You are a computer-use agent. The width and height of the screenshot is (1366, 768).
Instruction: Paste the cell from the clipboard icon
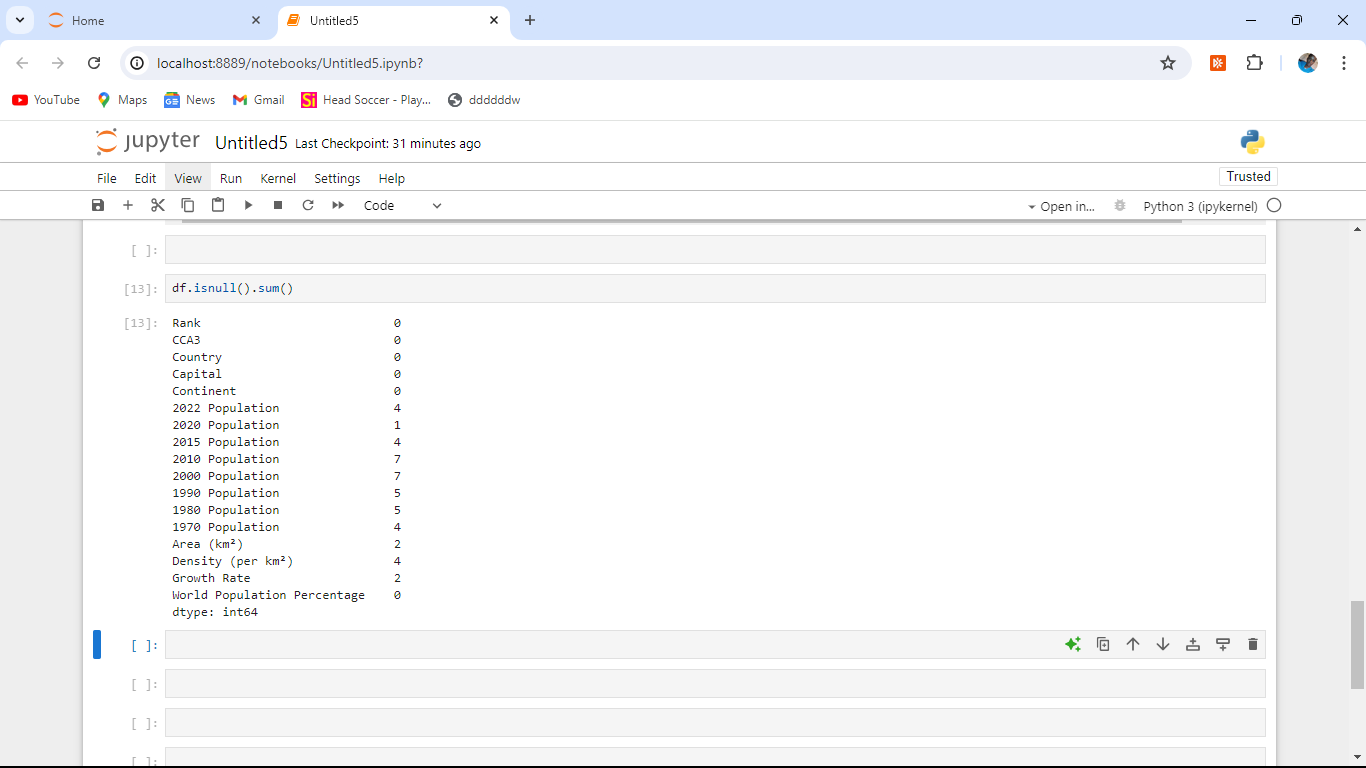click(x=218, y=205)
